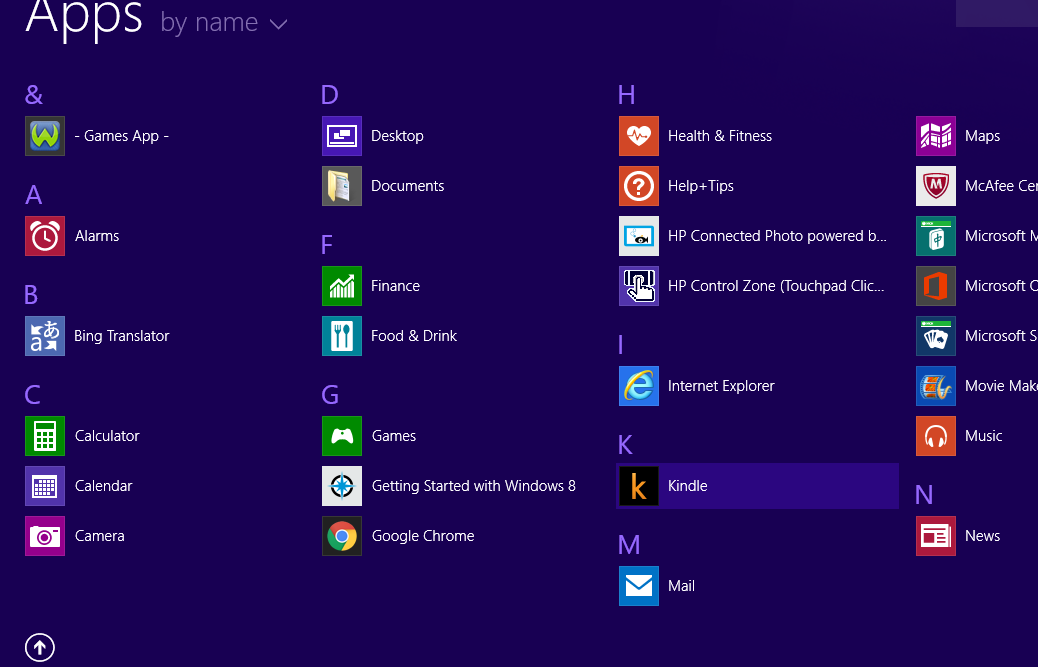The width and height of the screenshot is (1038, 667).
Task: Launch Google Chrome from the apps list
Action: click(x=342, y=536)
